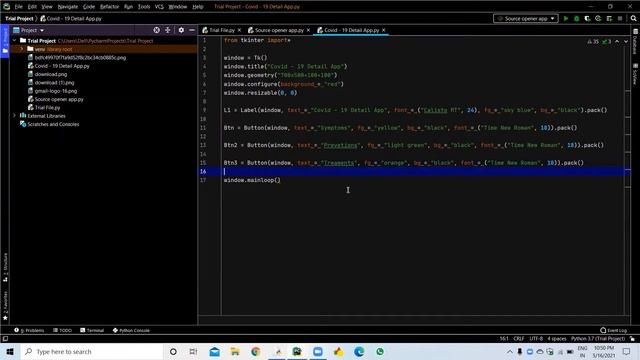
Task: Start the green Debug bug button
Action: [x=576, y=18]
